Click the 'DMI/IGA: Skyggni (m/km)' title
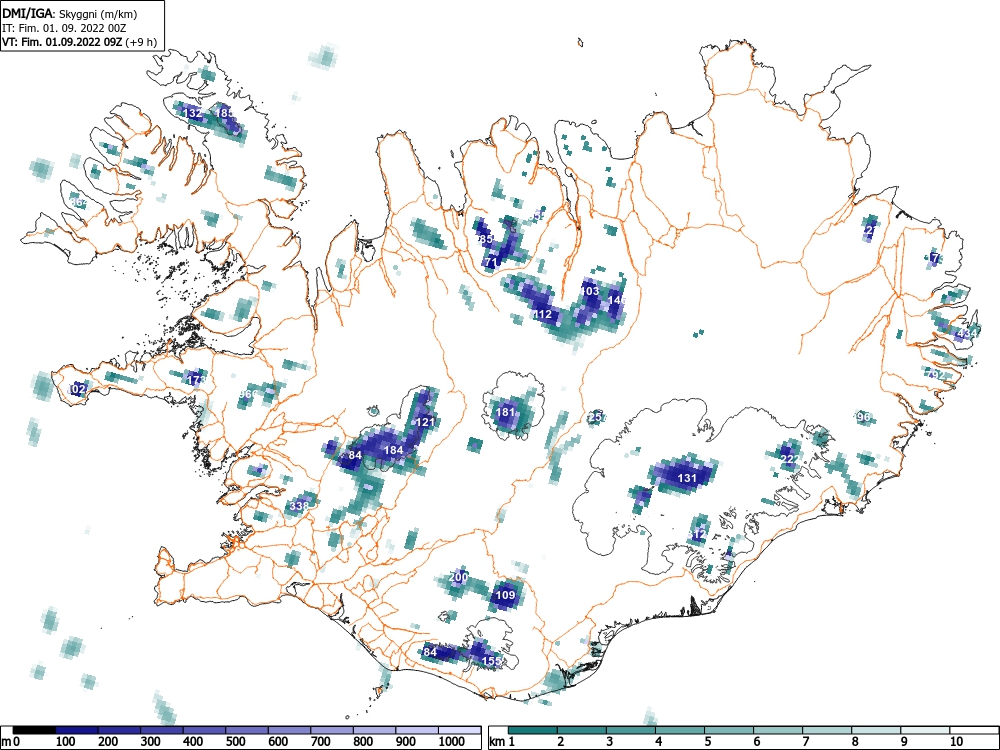This screenshot has height=750, width=1000. [x=70, y=14]
